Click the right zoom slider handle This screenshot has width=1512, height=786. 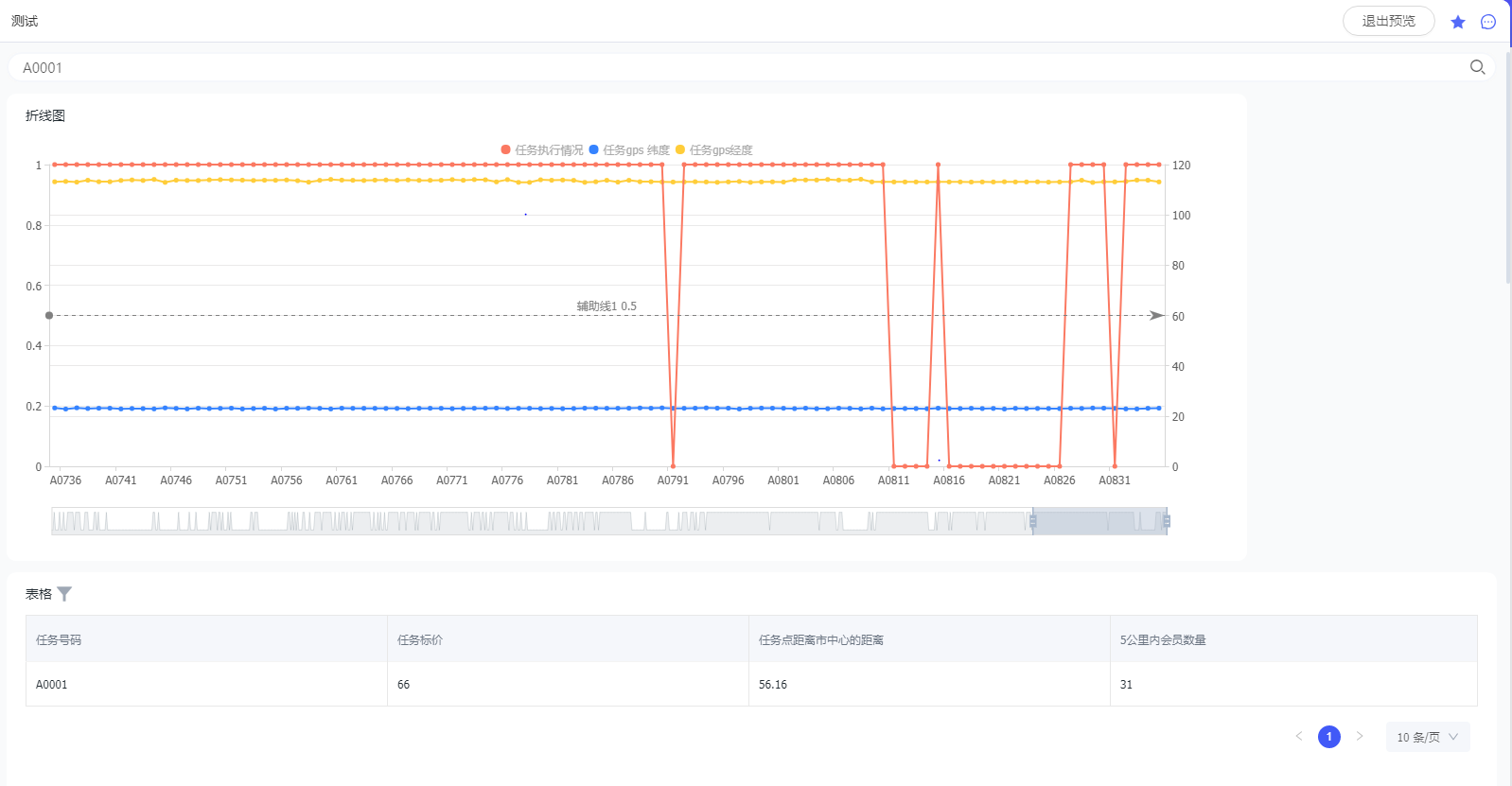pyautogui.click(x=1167, y=521)
